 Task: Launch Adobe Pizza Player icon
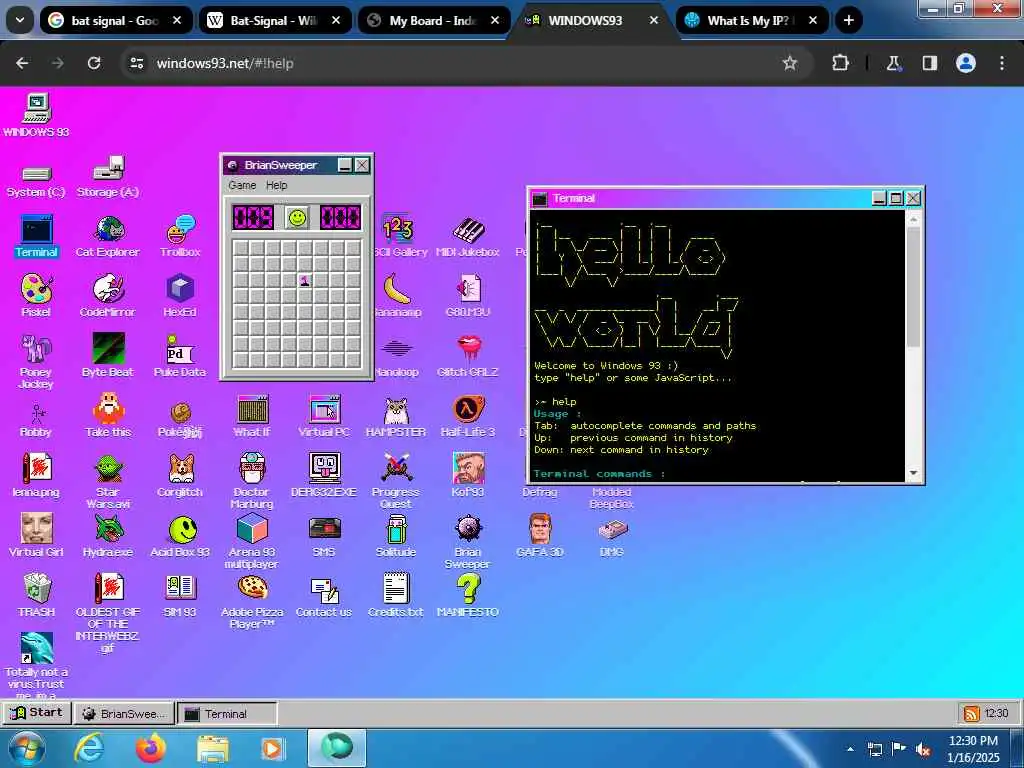click(x=251, y=601)
